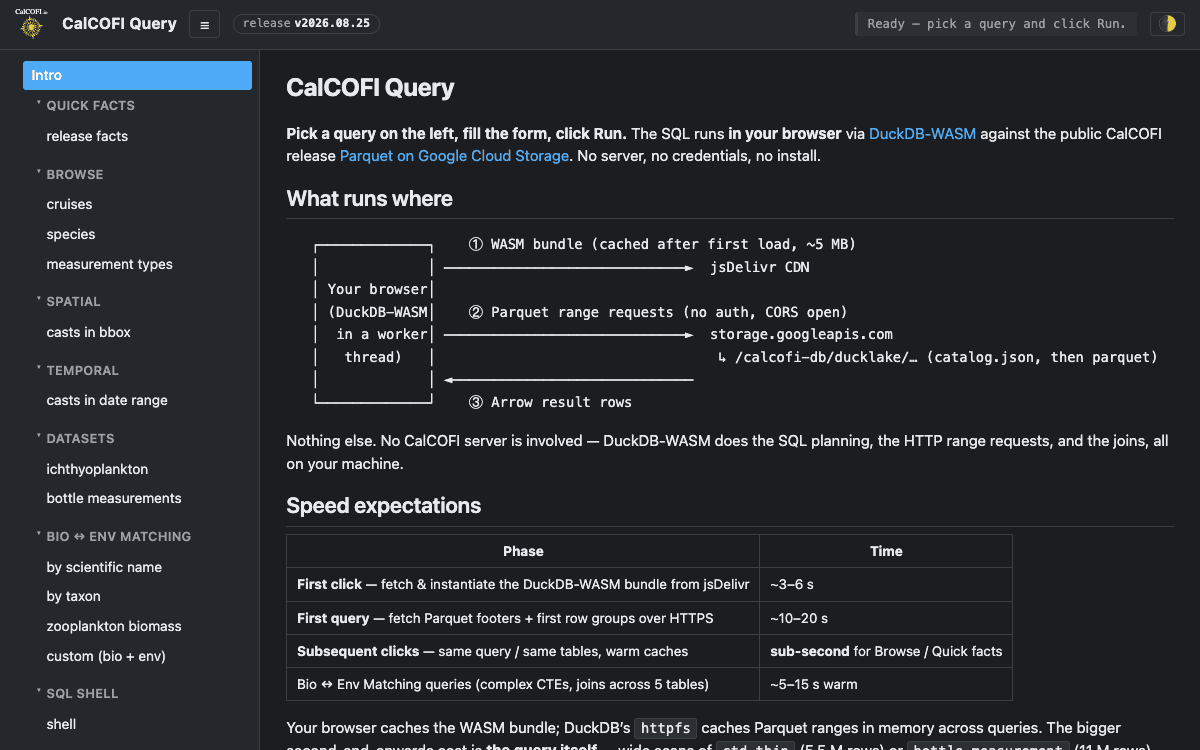Open the measurement types query
The image size is (1200, 750).
pyautogui.click(x=109, y=264)
